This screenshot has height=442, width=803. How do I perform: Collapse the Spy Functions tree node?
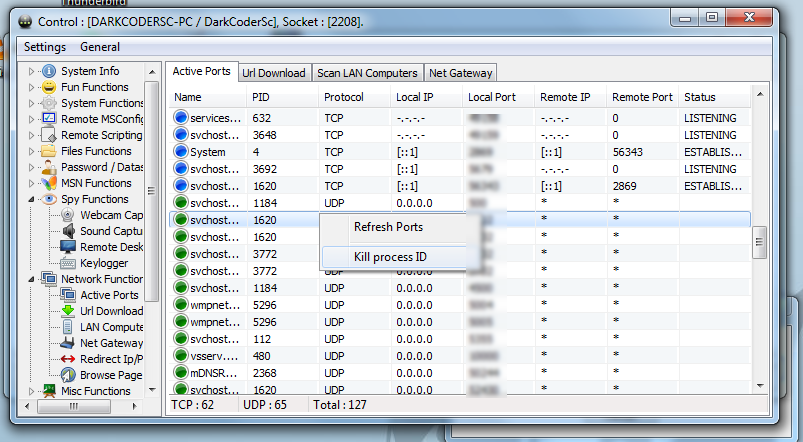coord(31,199)
